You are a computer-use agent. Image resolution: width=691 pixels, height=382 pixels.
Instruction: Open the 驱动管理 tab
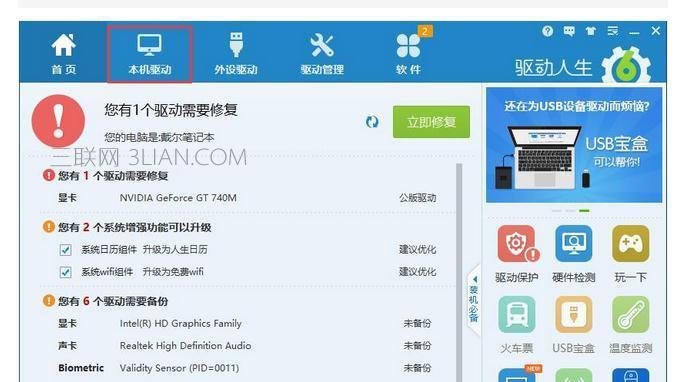pyautogui.click(x=322, y=54)
